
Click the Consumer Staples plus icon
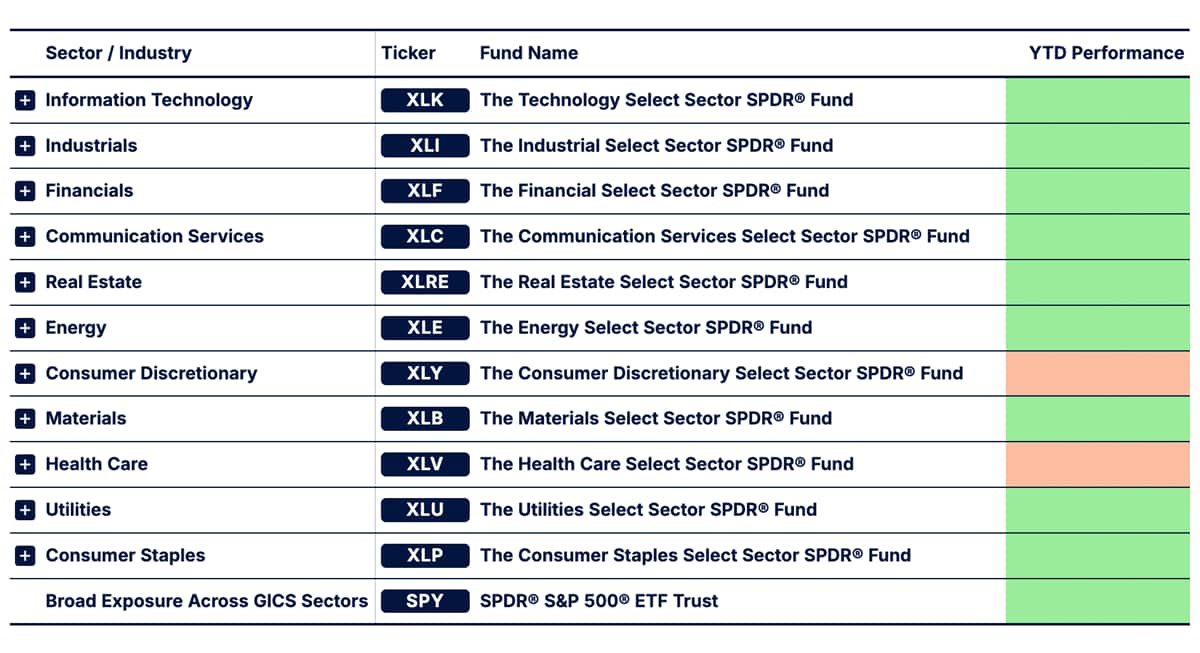26,556
